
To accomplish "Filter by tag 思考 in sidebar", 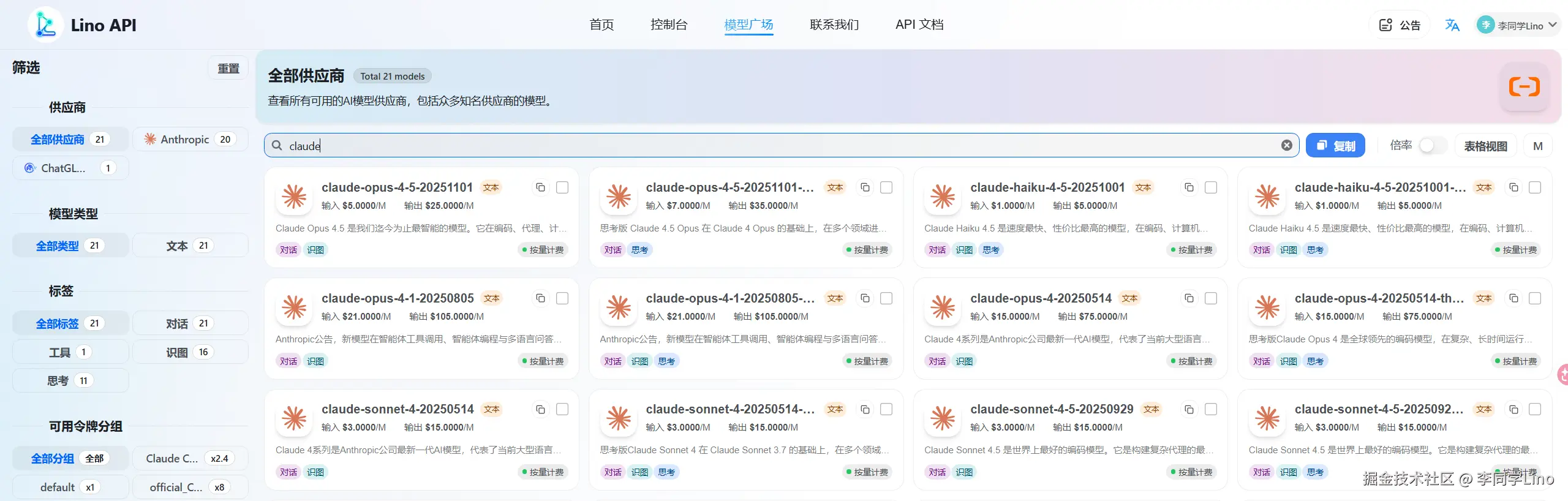I will pos(70,381).
